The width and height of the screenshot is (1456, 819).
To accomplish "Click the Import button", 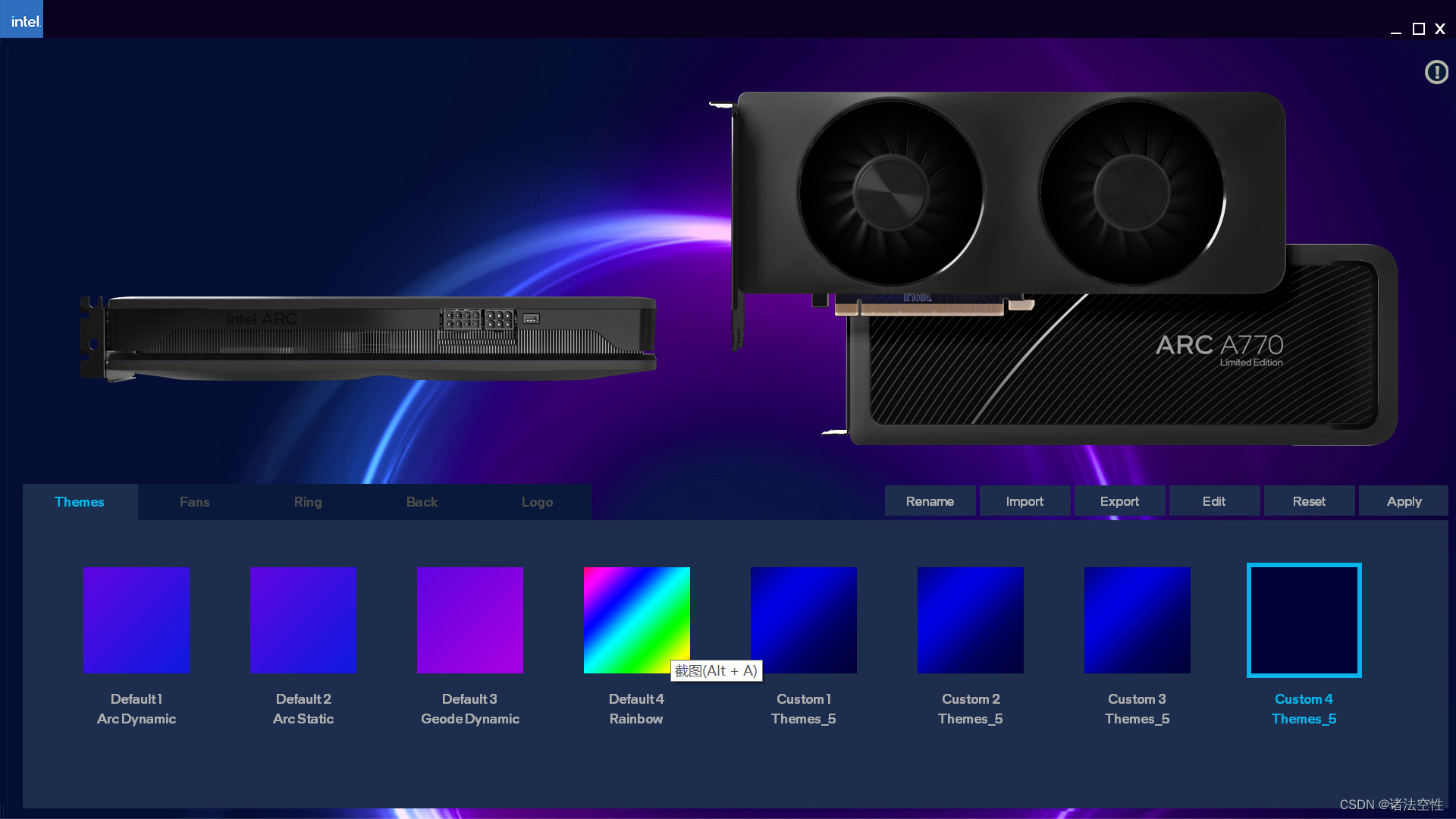I will pyautogui.click(x=1025, y=501).
